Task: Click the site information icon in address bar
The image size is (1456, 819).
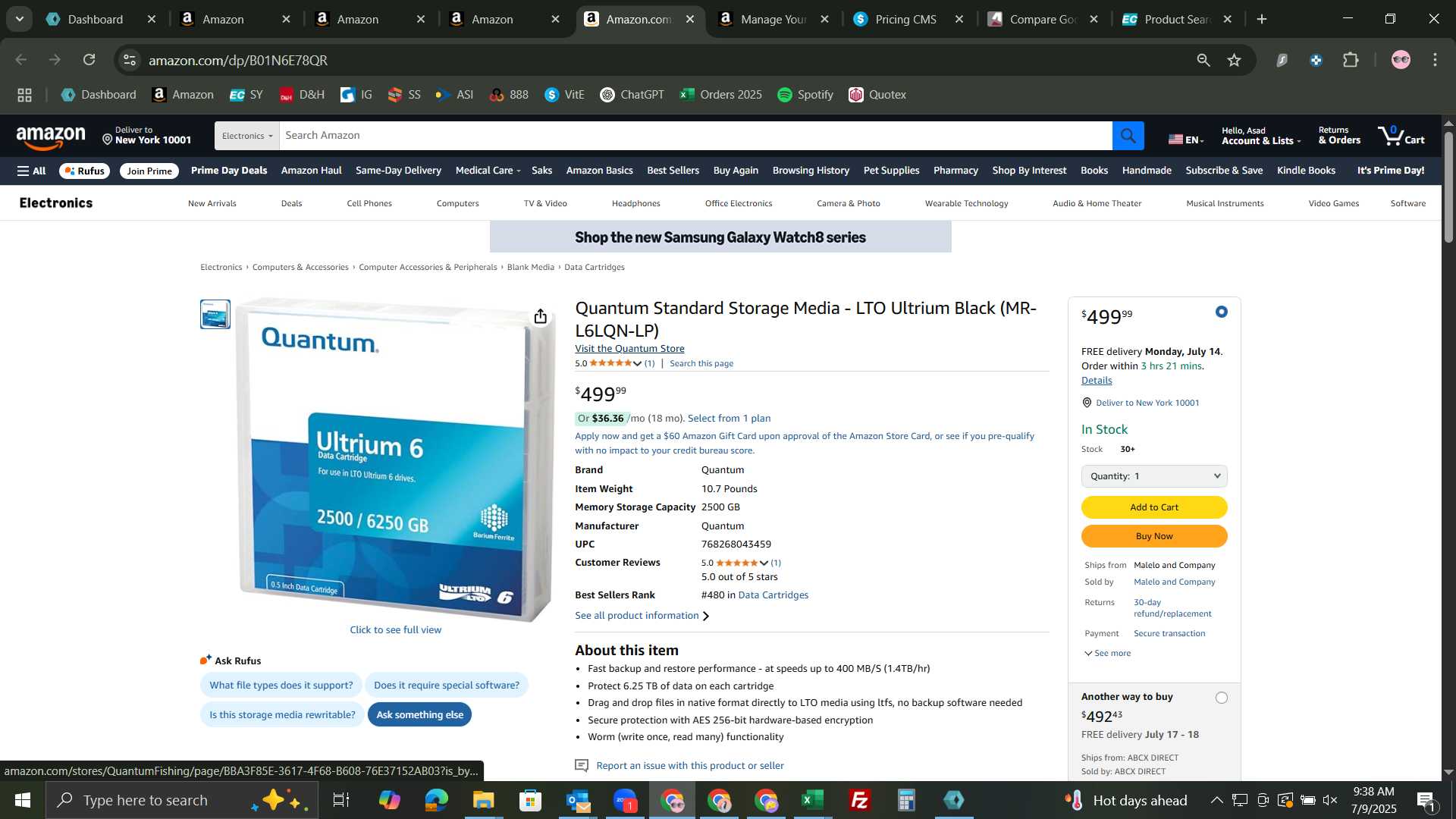Action: click(x=130, y=60)
